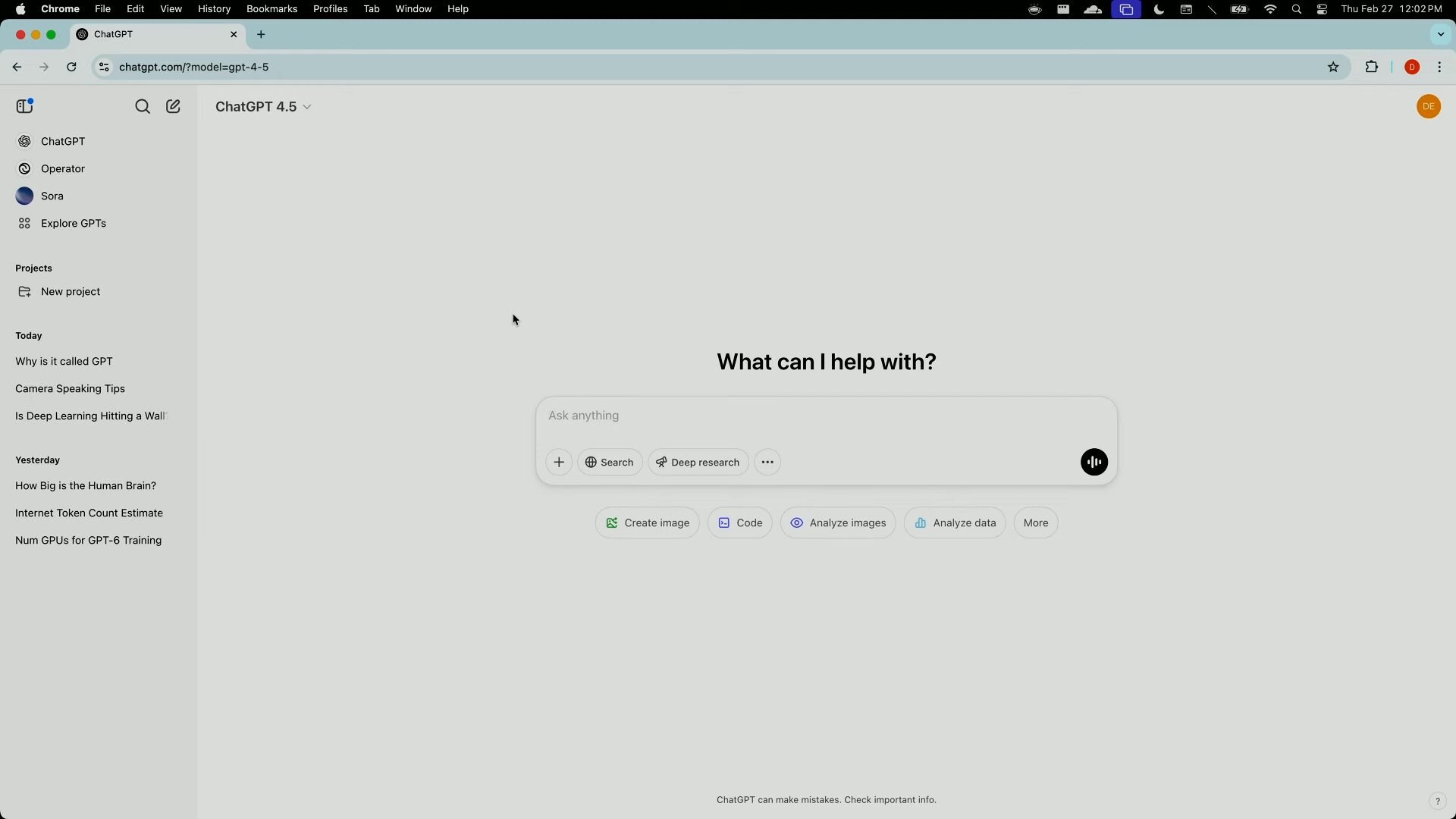1456x819 pixels.
Task: Expand the ChatGPT 4.5 model selector
Action: point(263,107)
